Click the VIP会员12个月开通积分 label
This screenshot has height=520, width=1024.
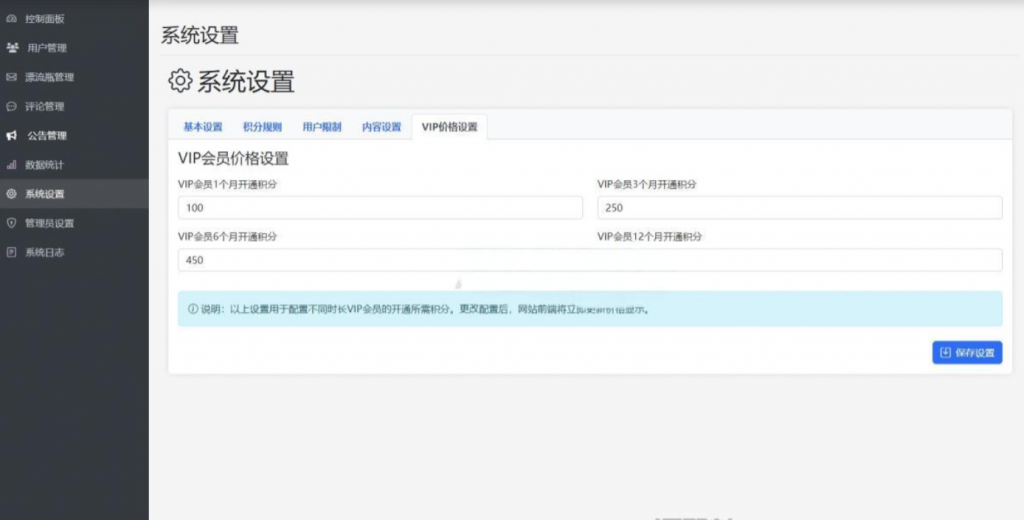[x=649, y=237]
